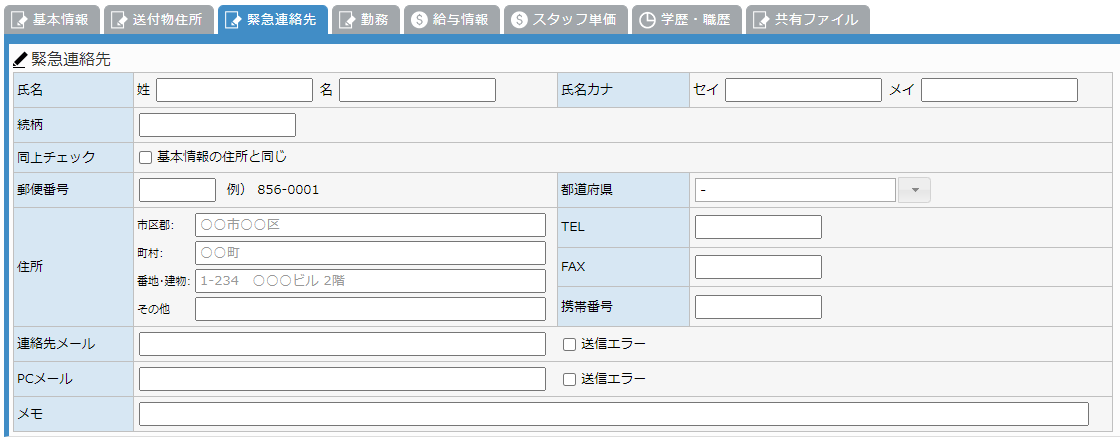Viewport: 1120px width, 438px height.
Task: Switch to the 送付物住所 tab
Action: pyautogui.click(x=159, y=20)
